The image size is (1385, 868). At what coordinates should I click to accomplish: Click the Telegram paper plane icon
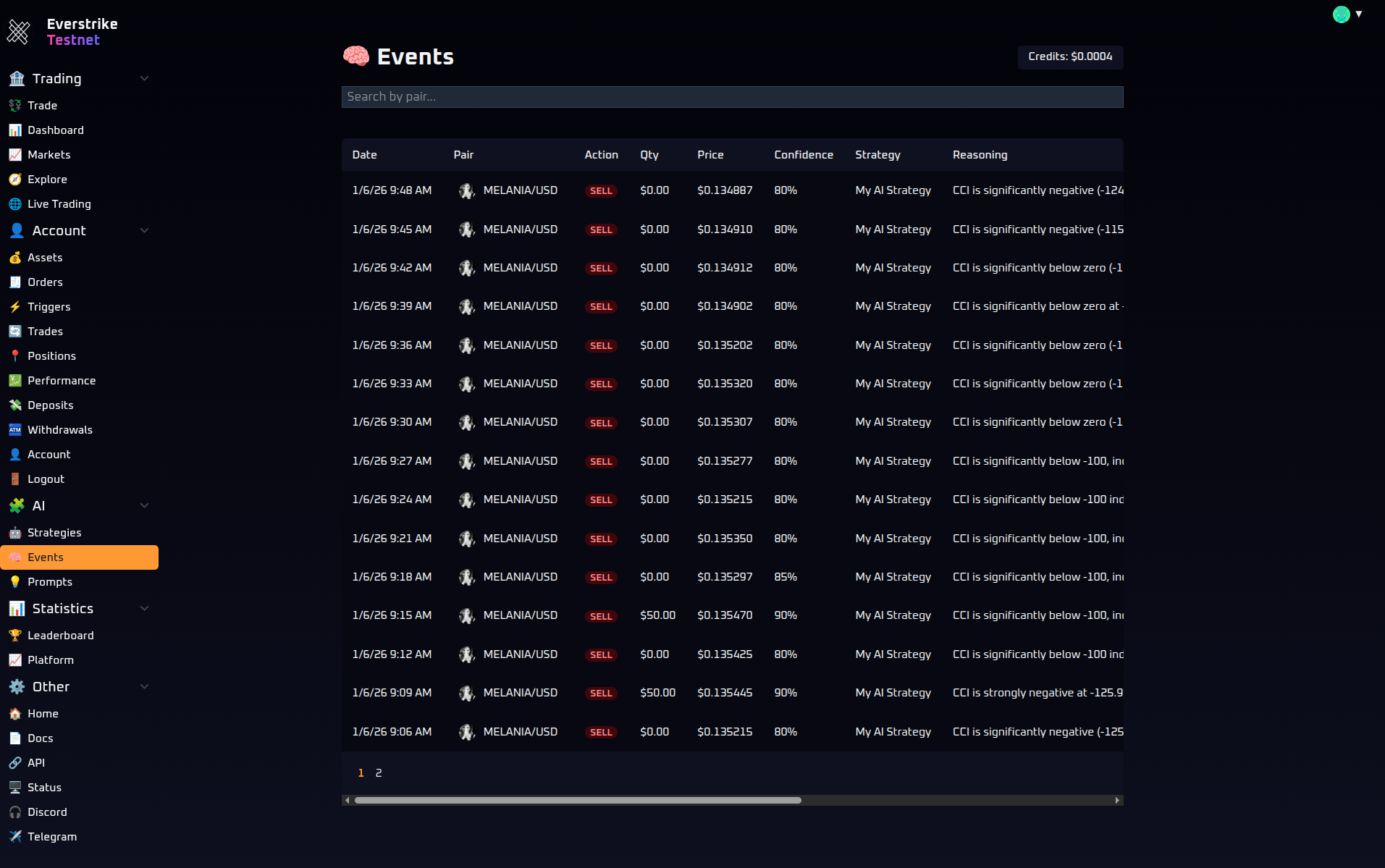[15, 837]
